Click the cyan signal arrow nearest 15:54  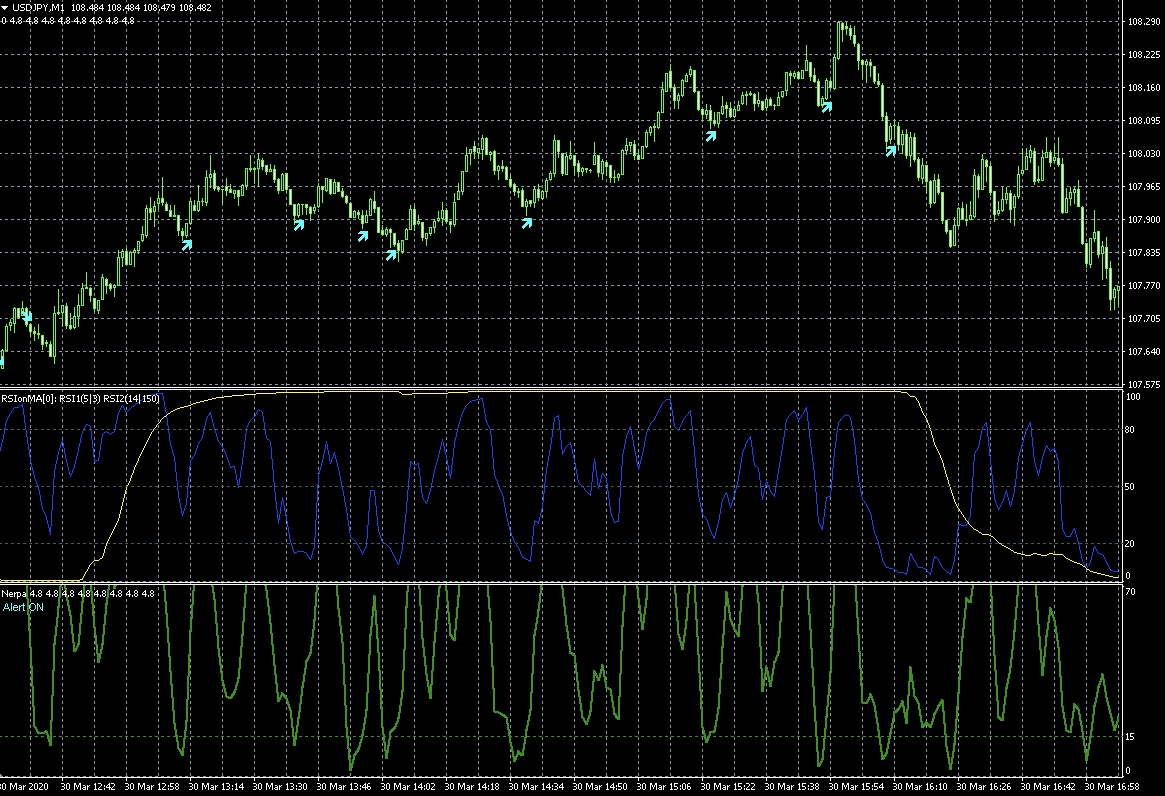coord(826,106)
